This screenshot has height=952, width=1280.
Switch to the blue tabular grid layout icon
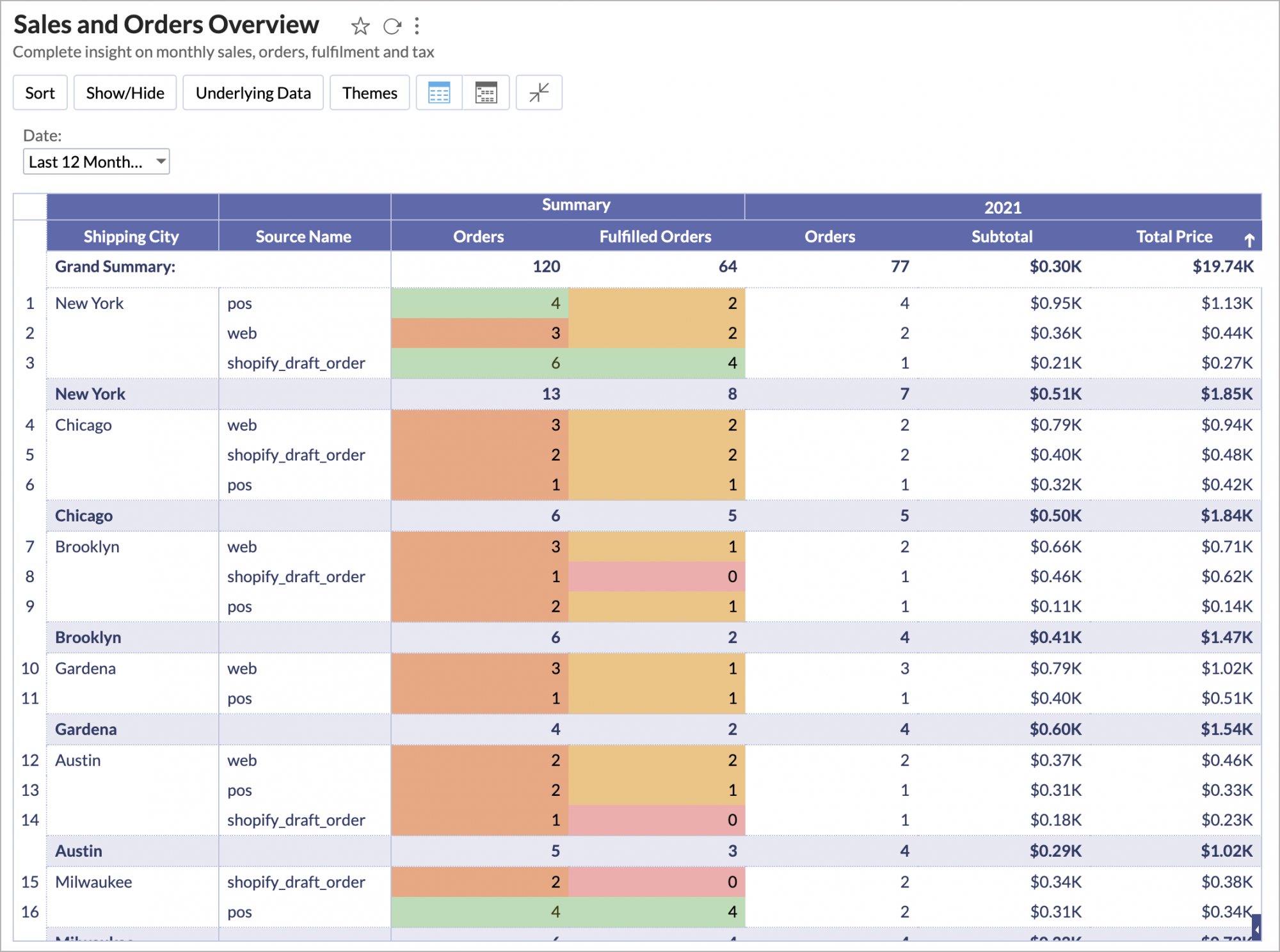[x=439, y=93]
